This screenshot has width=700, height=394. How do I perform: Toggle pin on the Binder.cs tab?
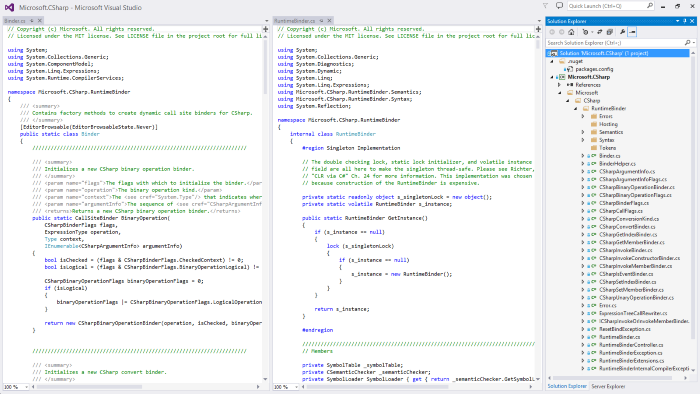pos(32,21)
